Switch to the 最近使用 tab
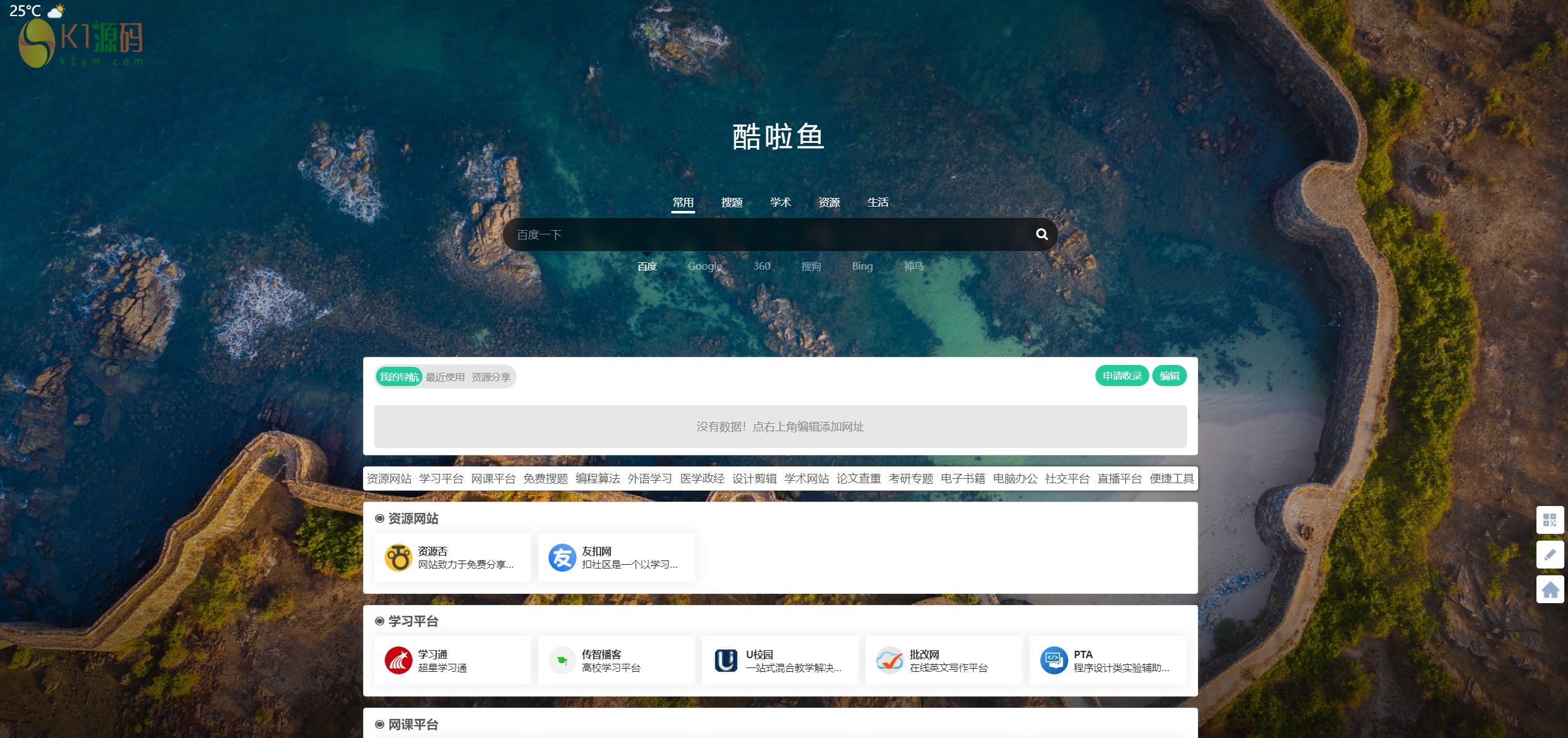This screenshot has width=1568, height=738. [445, 377]
